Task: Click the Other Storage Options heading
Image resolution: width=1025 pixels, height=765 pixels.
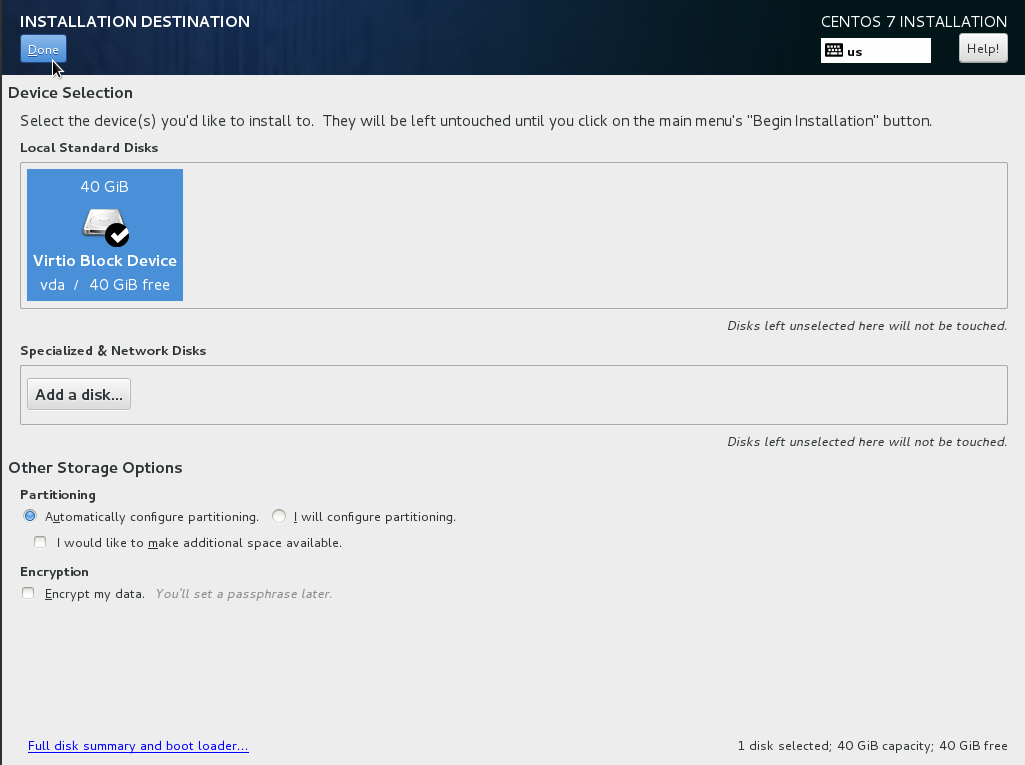Action: (95, 468)
